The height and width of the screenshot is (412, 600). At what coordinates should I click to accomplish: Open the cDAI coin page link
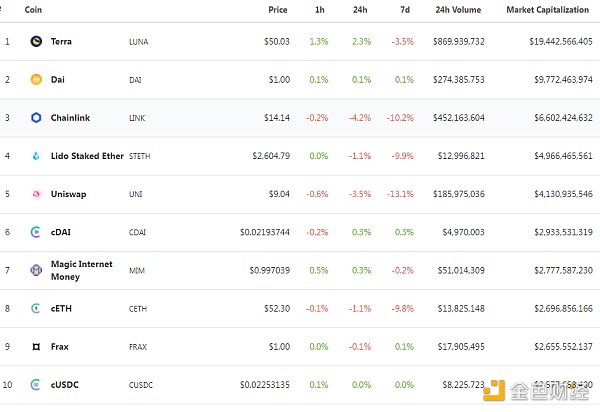click(x=61, y=232)
